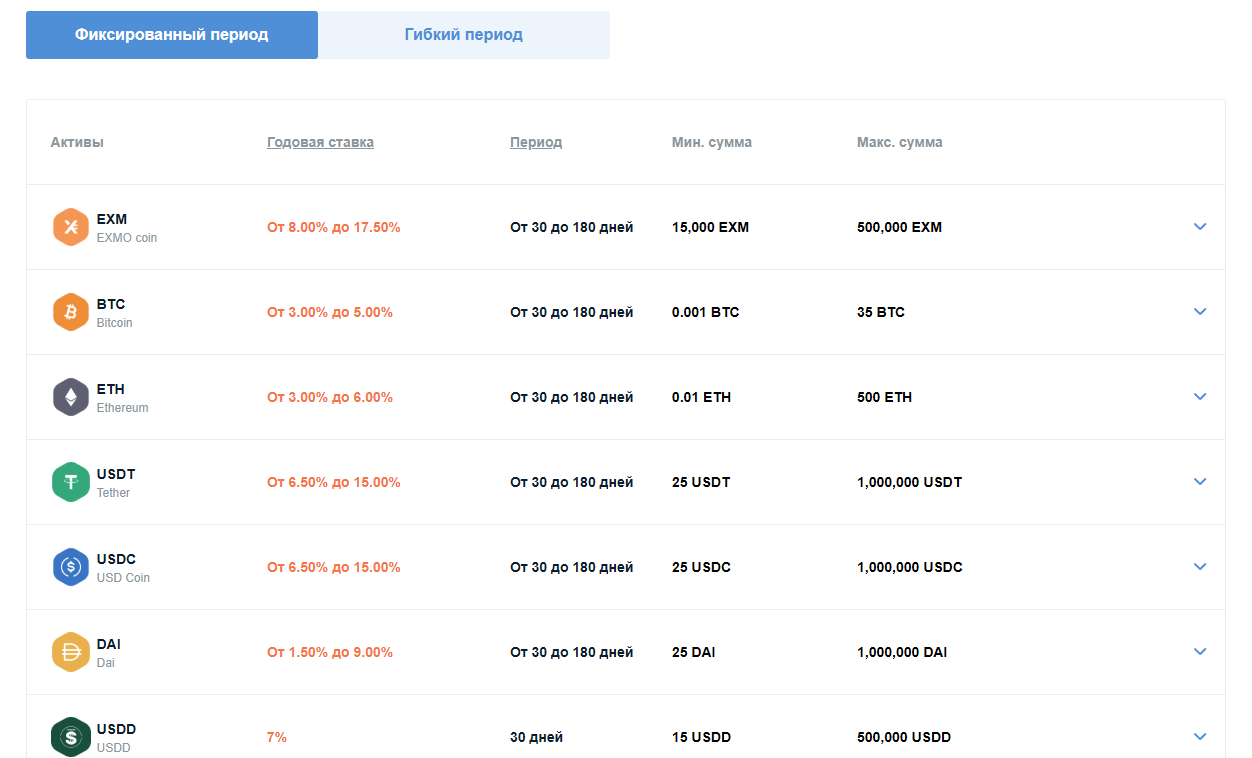
Task: Click the 25 DAI minimum amount
Action: point(694,652)
